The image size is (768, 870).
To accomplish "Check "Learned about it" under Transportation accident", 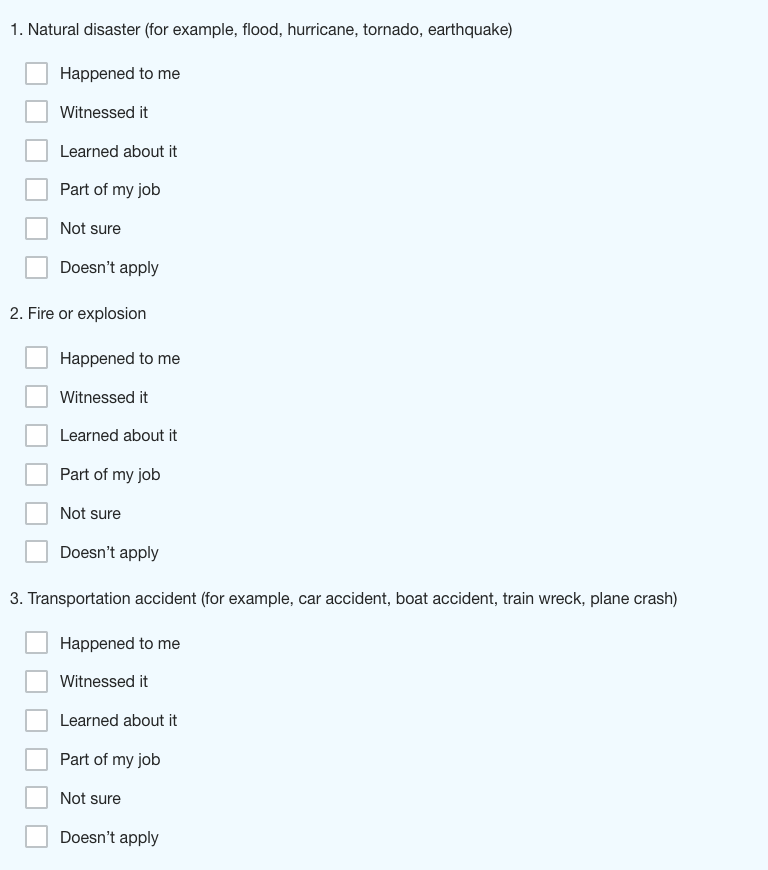I will click(x=37, y=719).
